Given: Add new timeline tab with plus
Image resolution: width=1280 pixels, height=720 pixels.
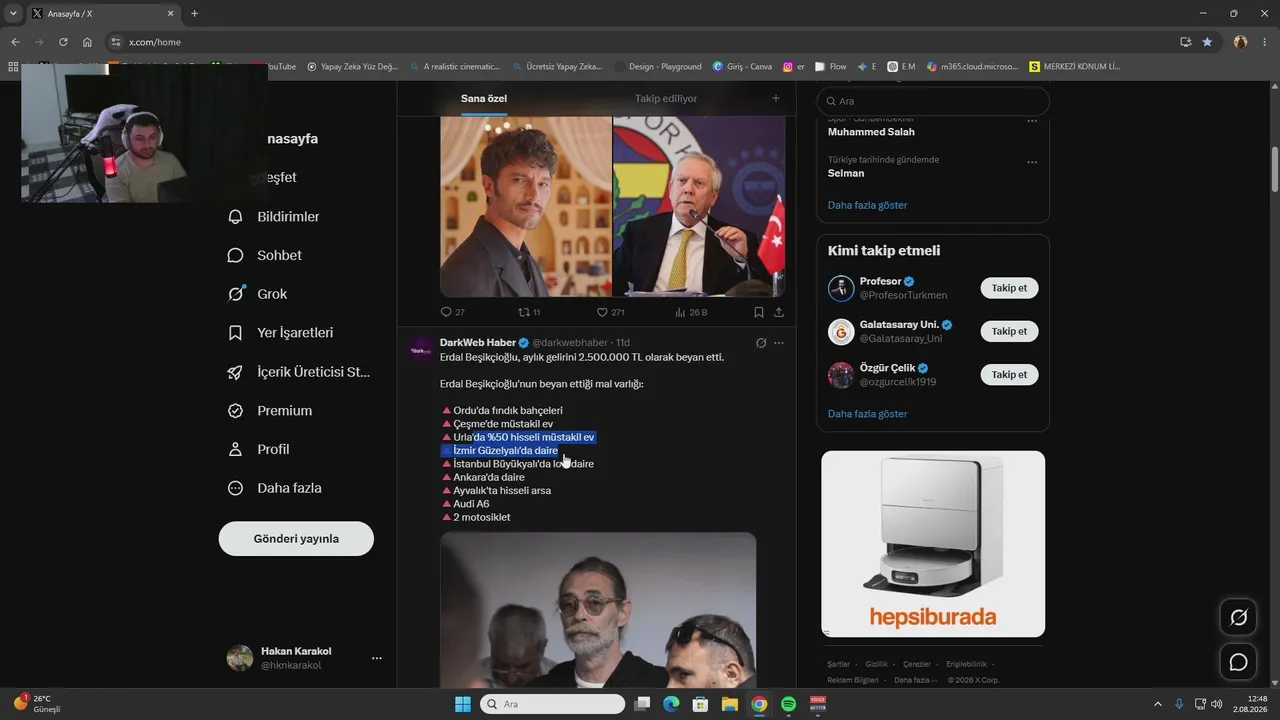Looking at the screenshot, I should tap(775, 98).
